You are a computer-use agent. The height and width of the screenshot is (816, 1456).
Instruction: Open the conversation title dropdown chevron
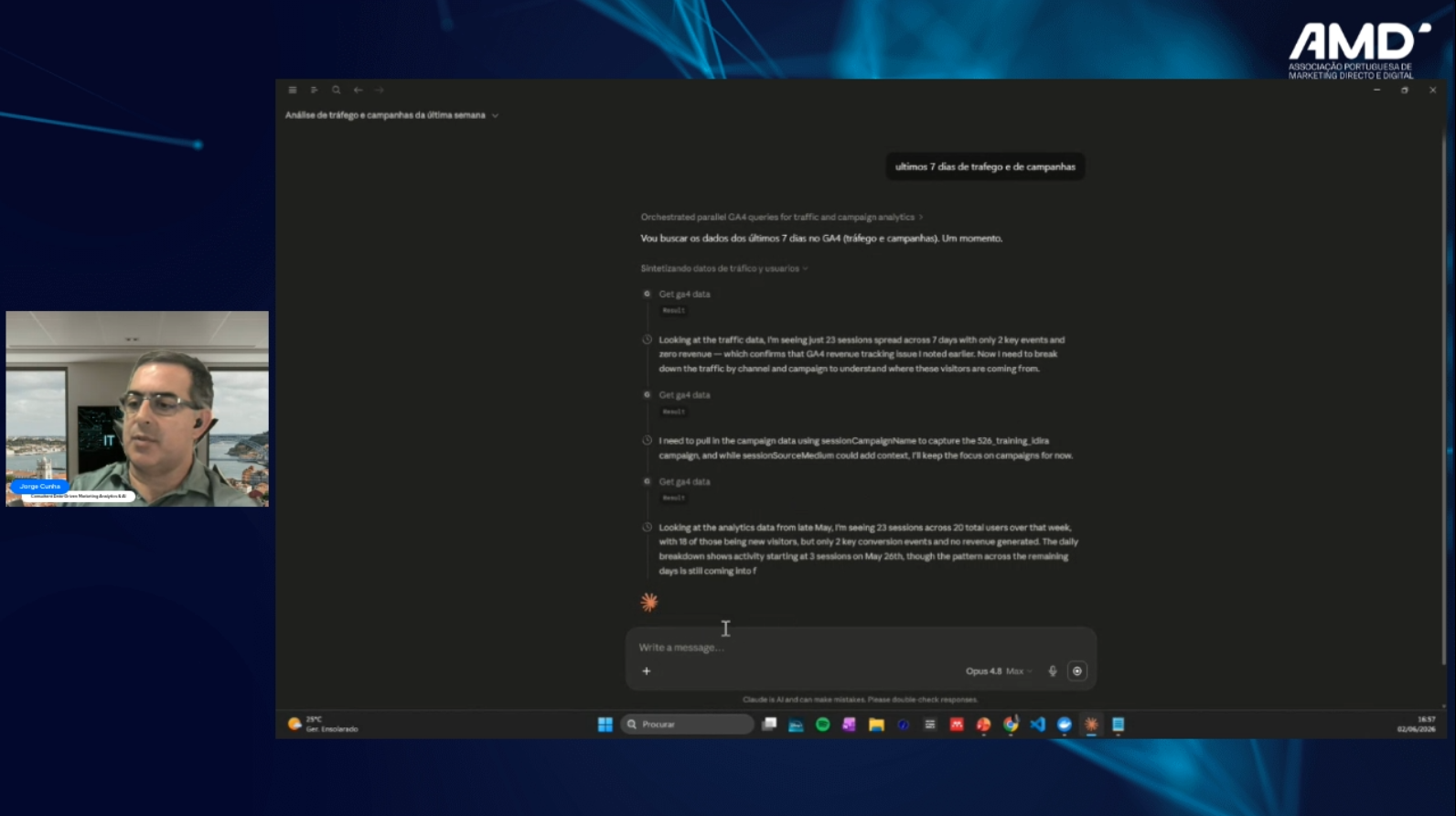[x=495, y=115]
